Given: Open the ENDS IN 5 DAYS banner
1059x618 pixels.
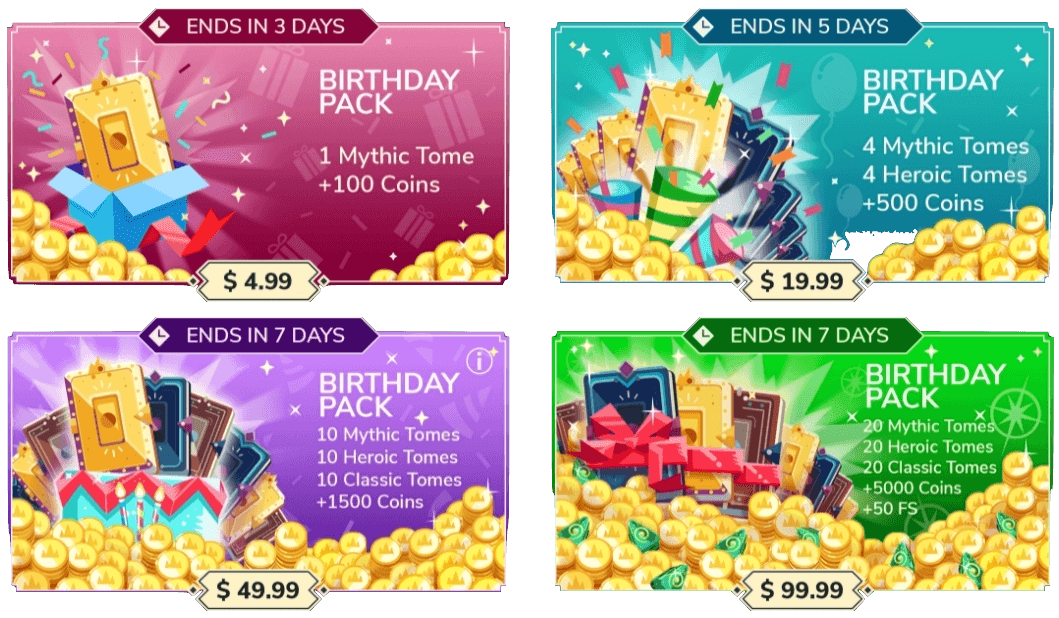Looking at the screenshot, I should click(802, 26).
